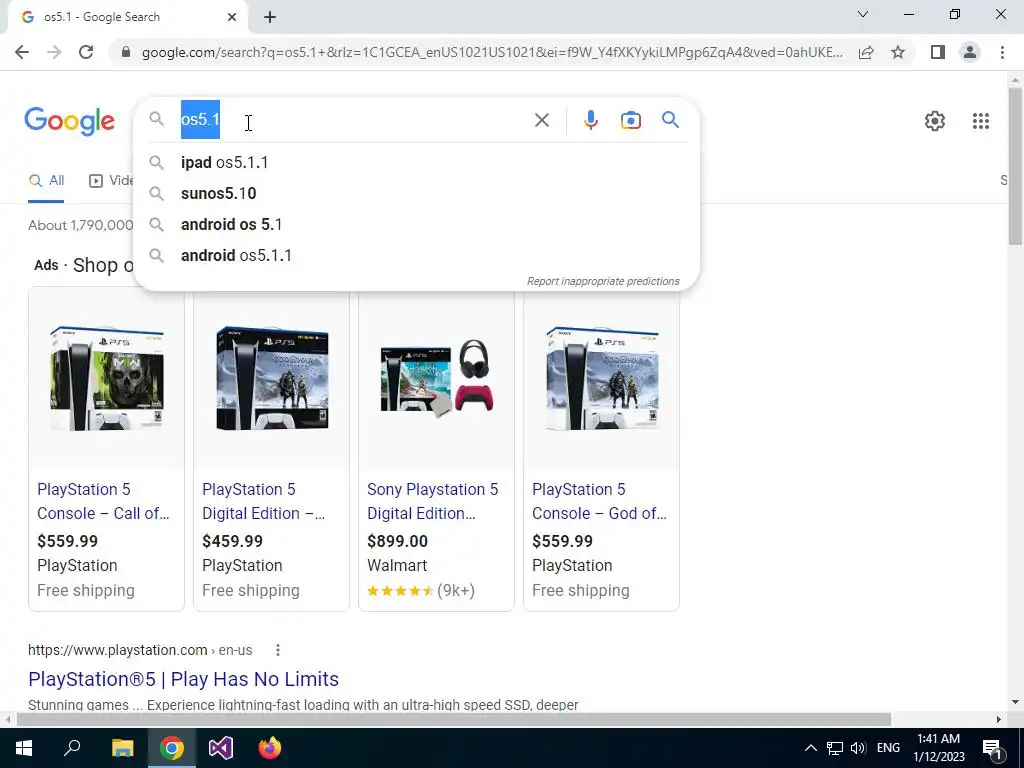Open 'PlayStation 5 Console – God of...' link

click(x=600, y=501)
